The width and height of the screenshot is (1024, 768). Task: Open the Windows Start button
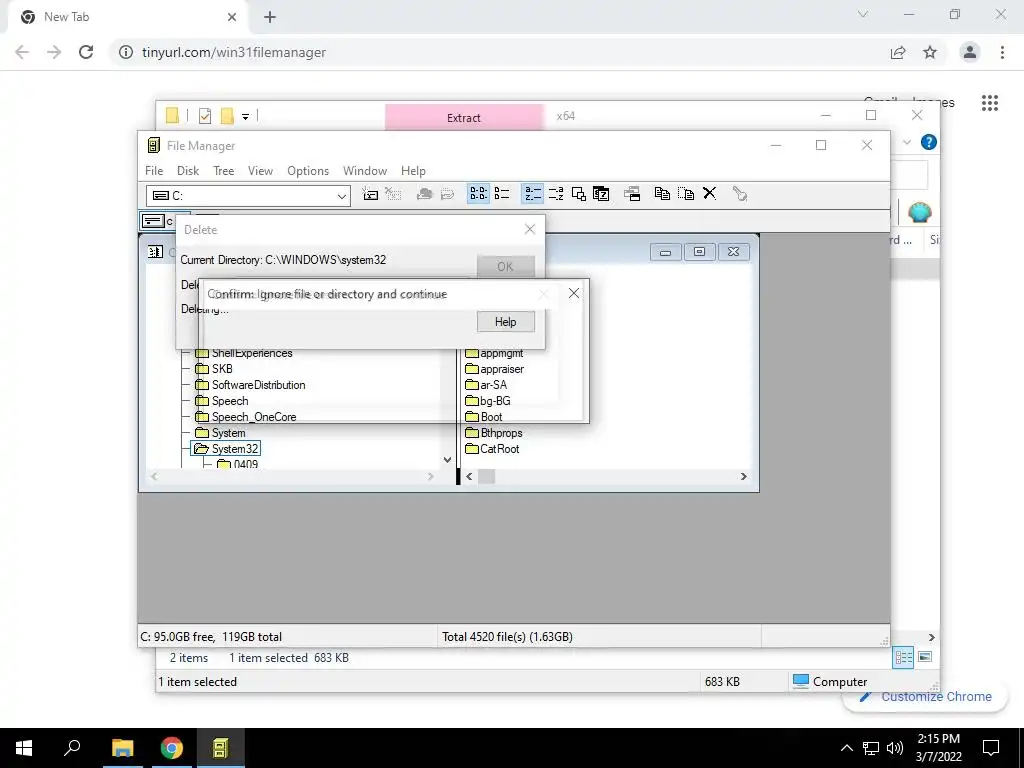point(24,748)
